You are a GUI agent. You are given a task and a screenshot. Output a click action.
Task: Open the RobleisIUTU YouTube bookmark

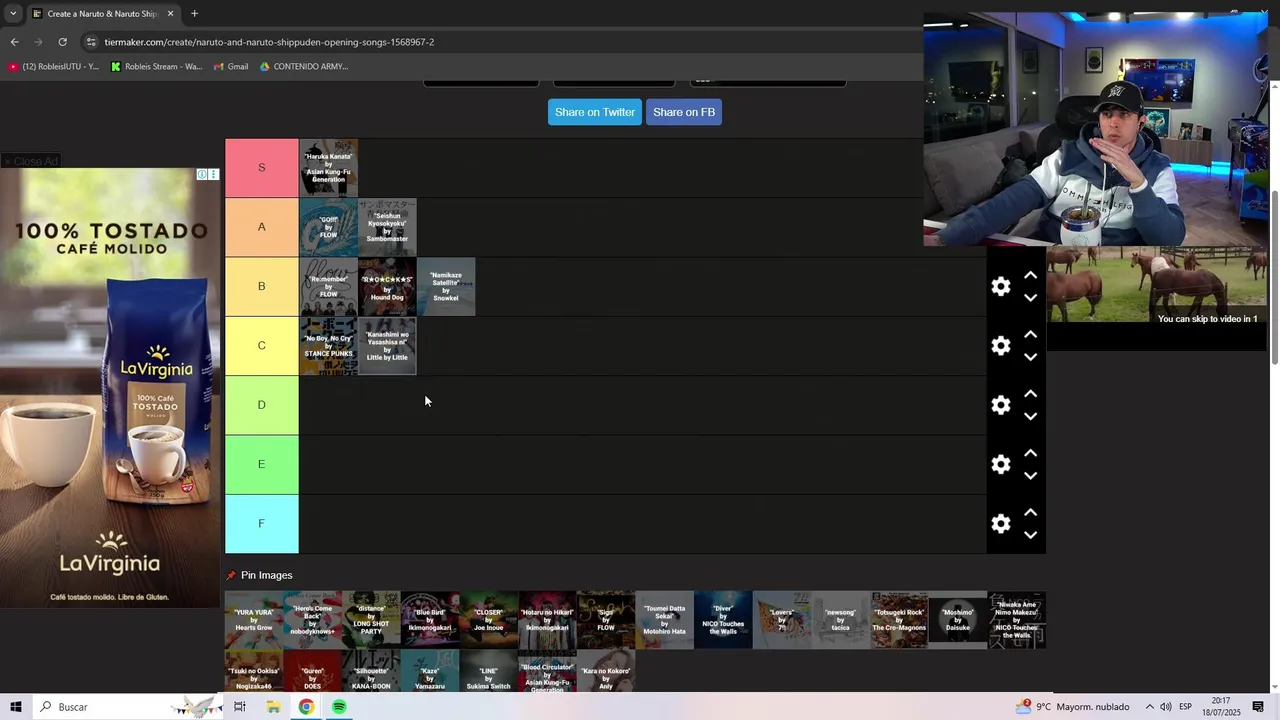54,67
